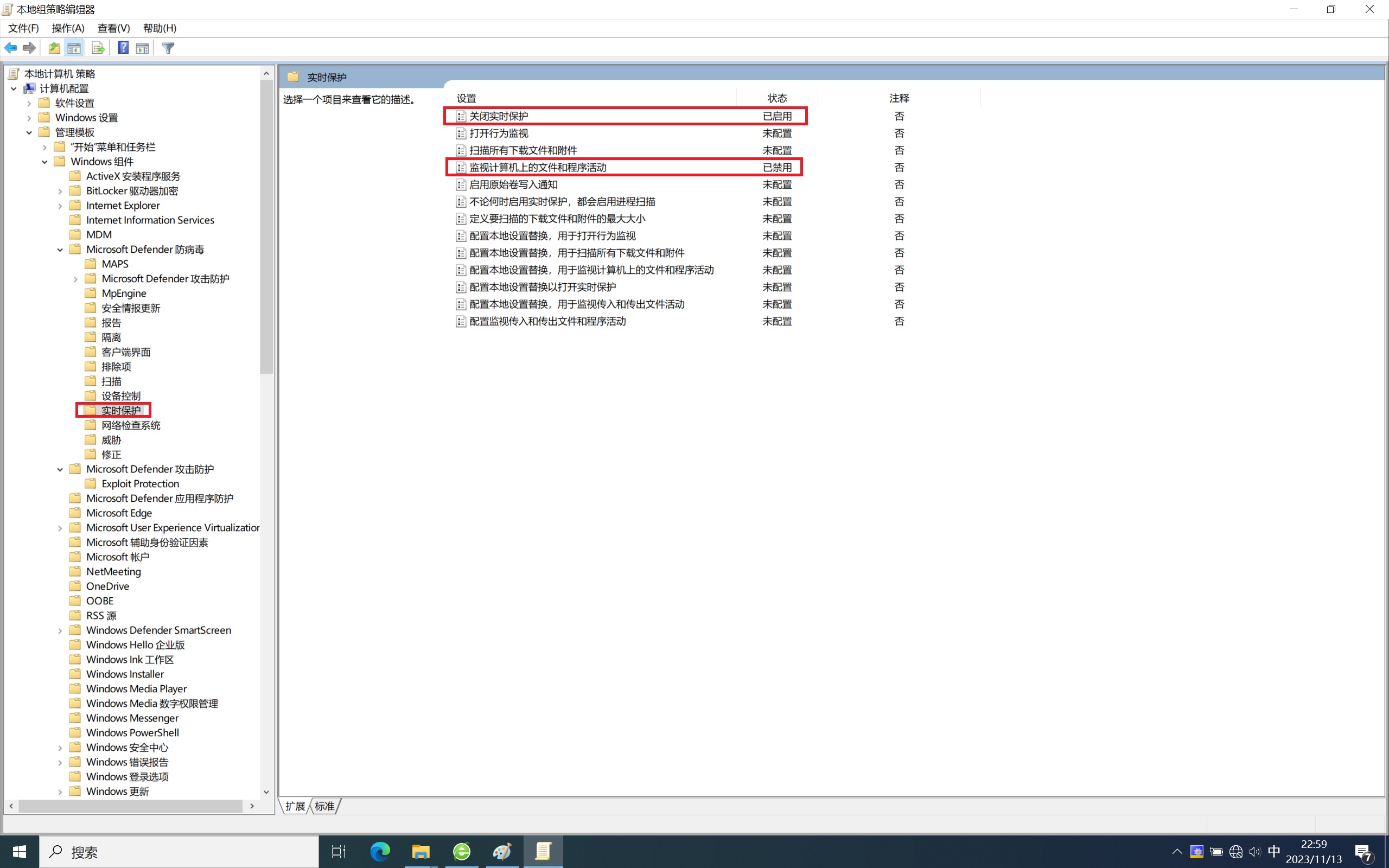Select the 打开行为监视 policy setting
Screen dimensions: 1389x868
tap(498, 133)
